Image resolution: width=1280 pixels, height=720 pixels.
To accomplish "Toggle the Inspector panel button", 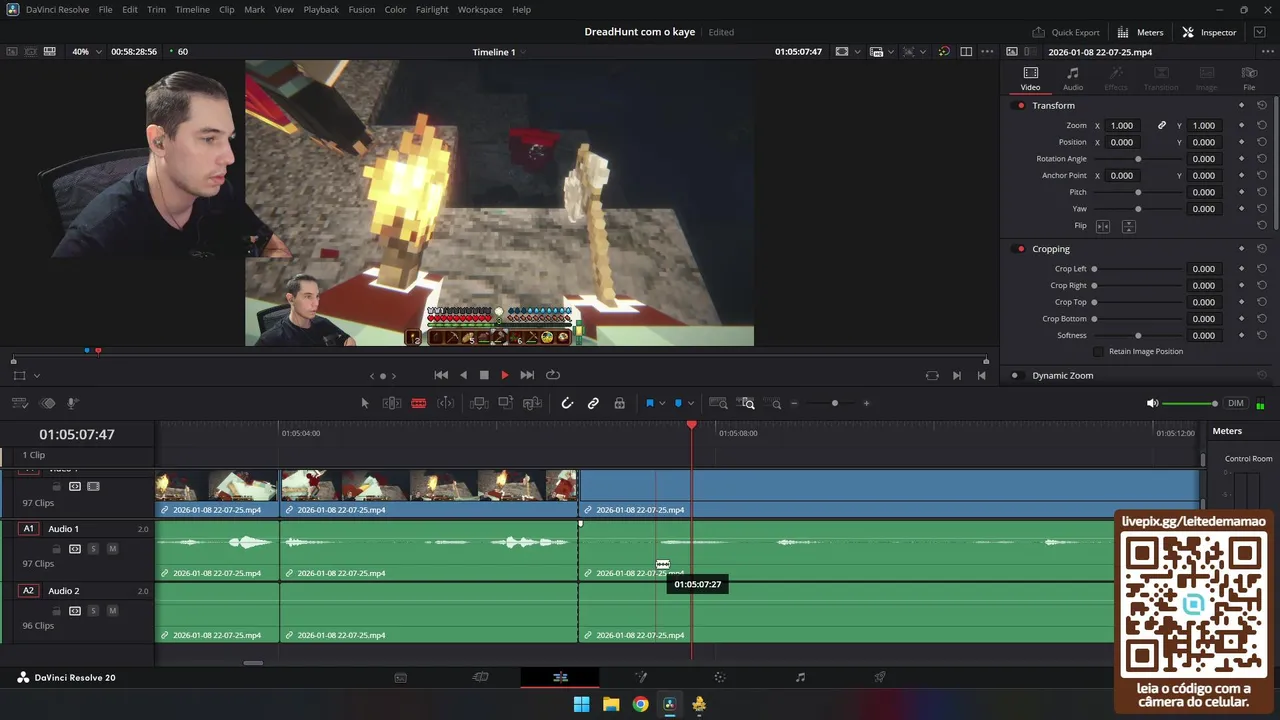I will click(1209, 32).
